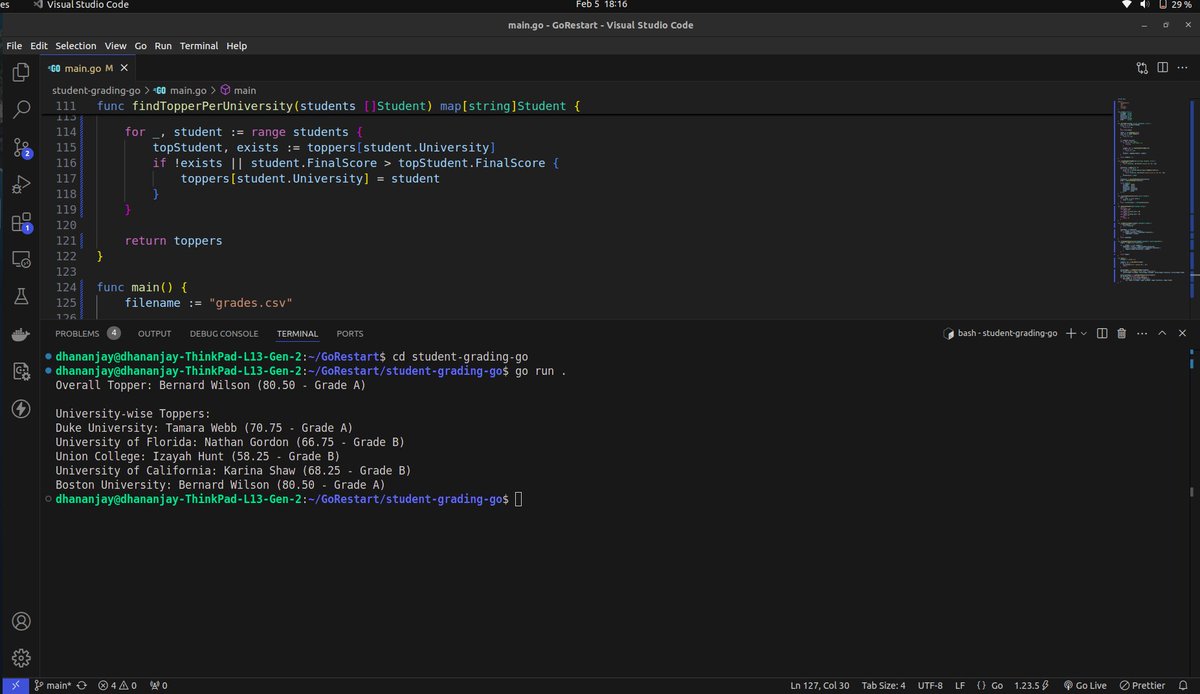Open the launch profile dropdown beside new terminal

pyautogui.click(x=1084, y=333)
